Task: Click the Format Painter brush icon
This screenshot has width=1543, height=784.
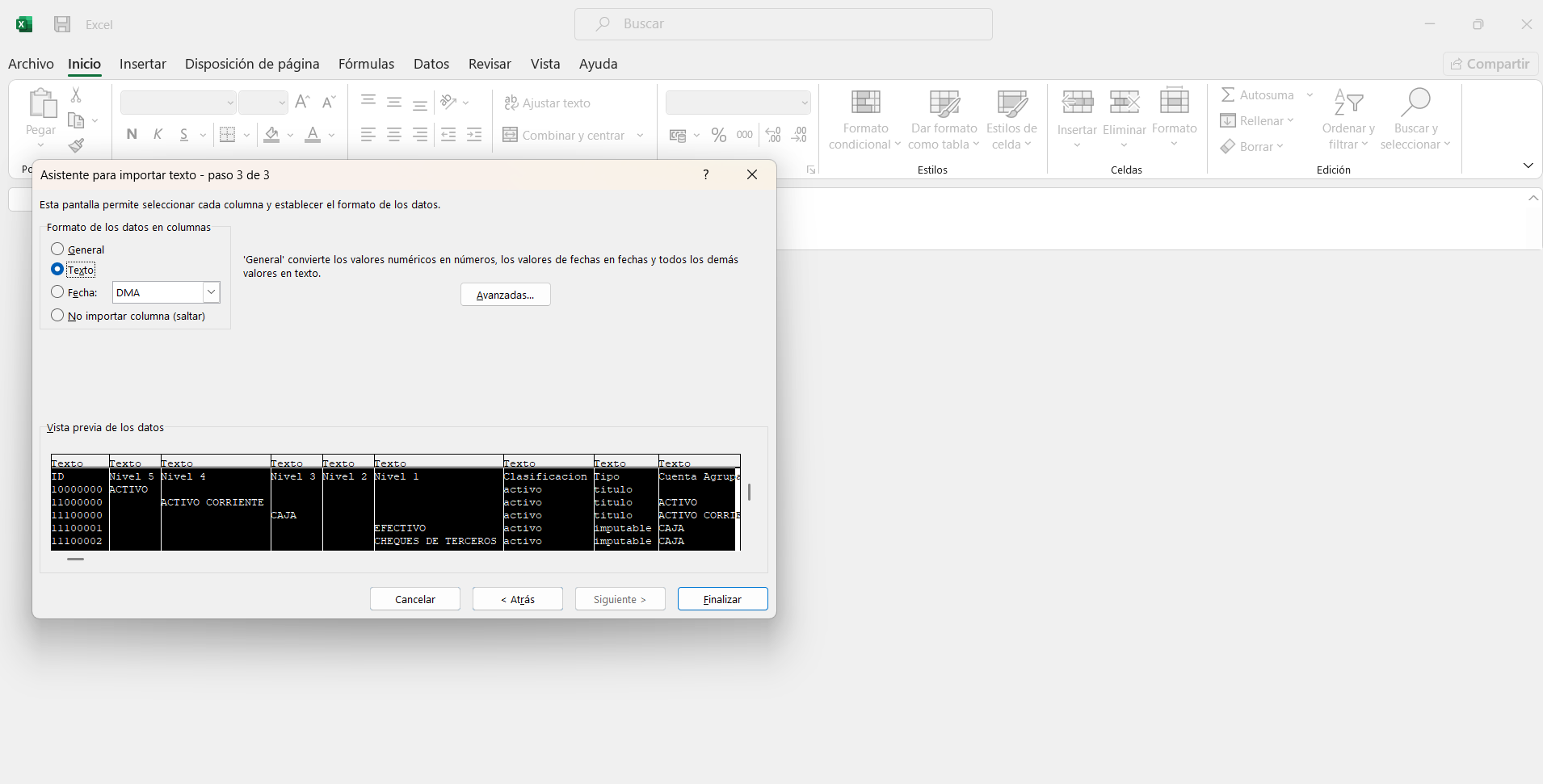Action: tap(76, 145)
